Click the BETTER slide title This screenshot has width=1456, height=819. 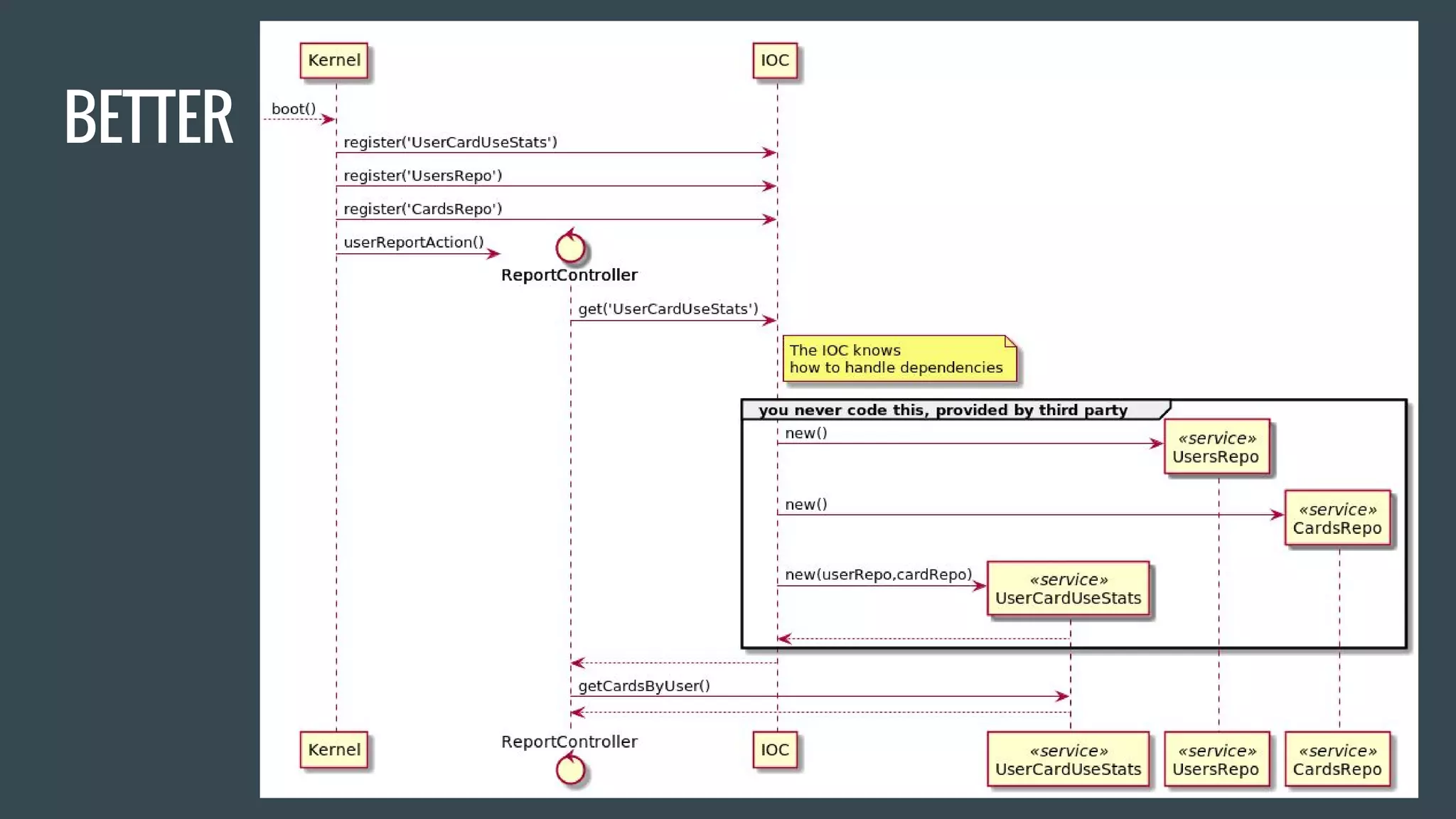coord(149,117)
